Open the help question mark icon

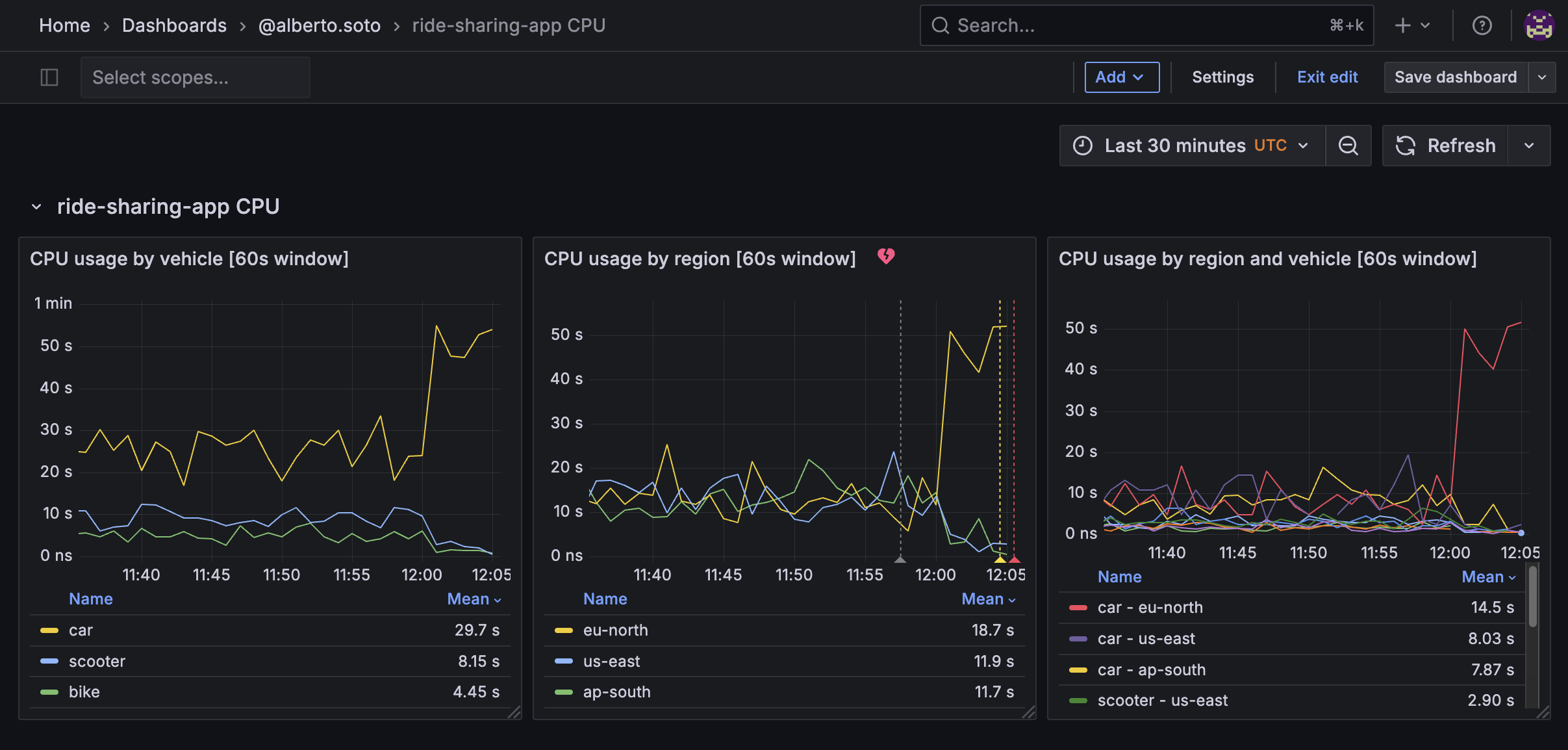(1482, 25)
